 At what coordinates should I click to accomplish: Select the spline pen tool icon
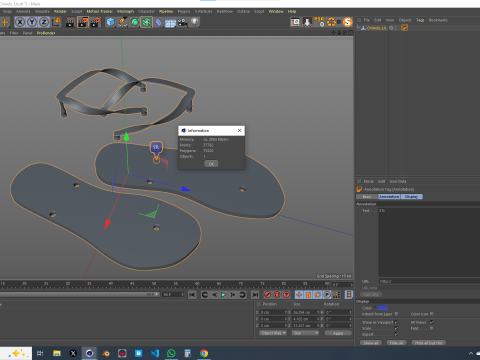tap(122, 22)
